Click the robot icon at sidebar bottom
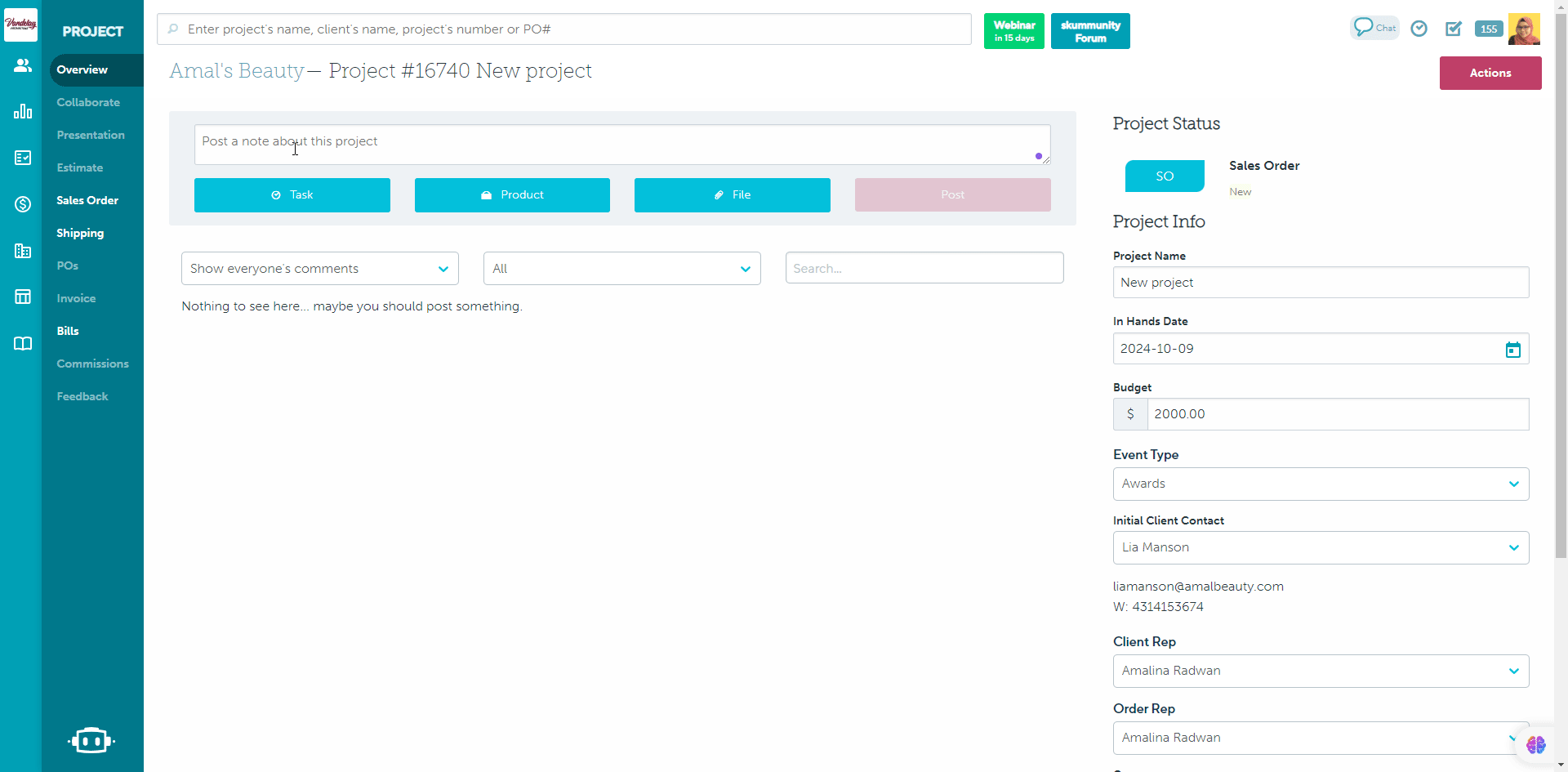This screenshot has width=1568, height=772. point(91,740)
